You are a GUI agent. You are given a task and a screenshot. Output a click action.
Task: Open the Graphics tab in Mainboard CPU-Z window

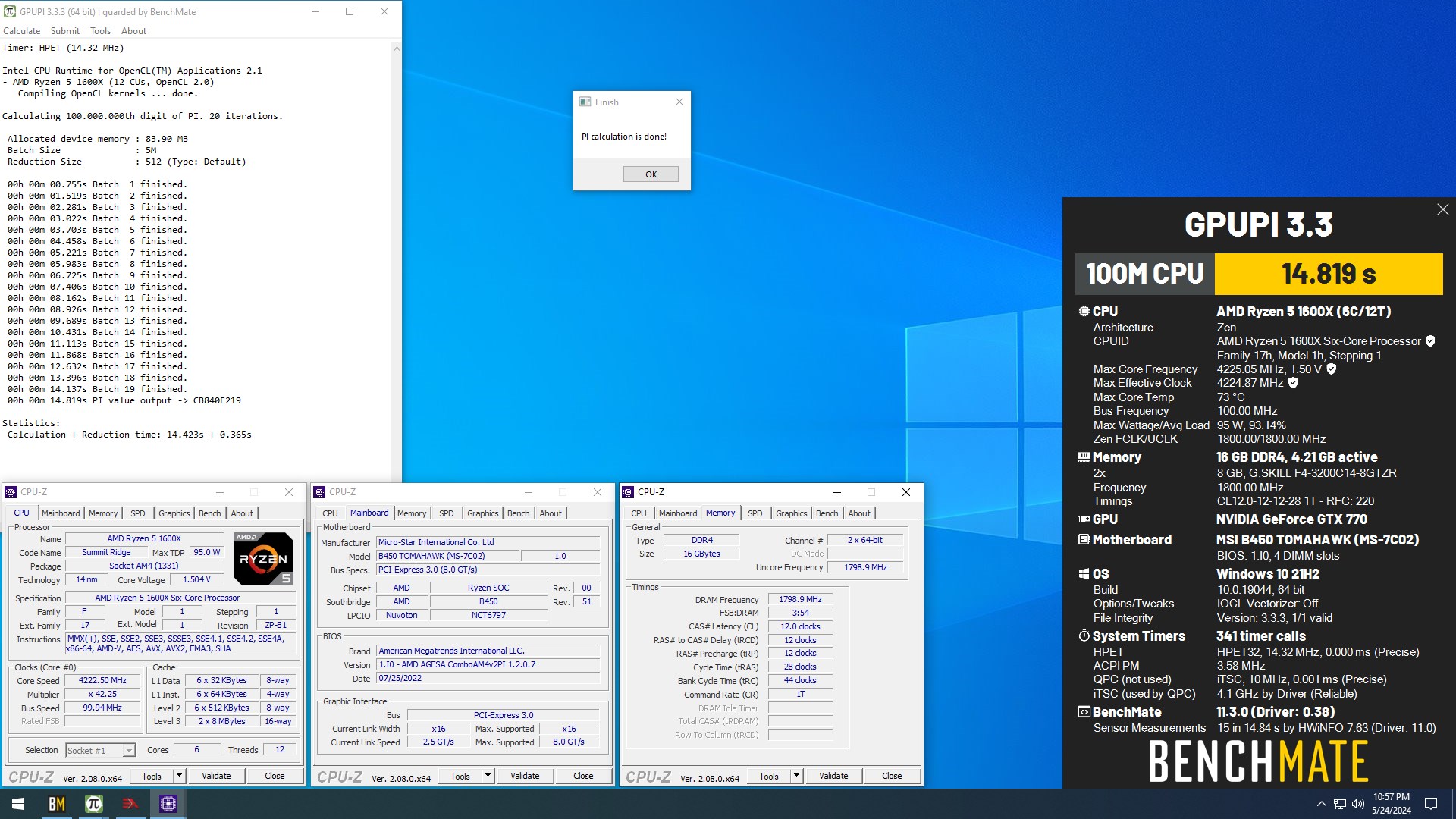coord(483,513)
